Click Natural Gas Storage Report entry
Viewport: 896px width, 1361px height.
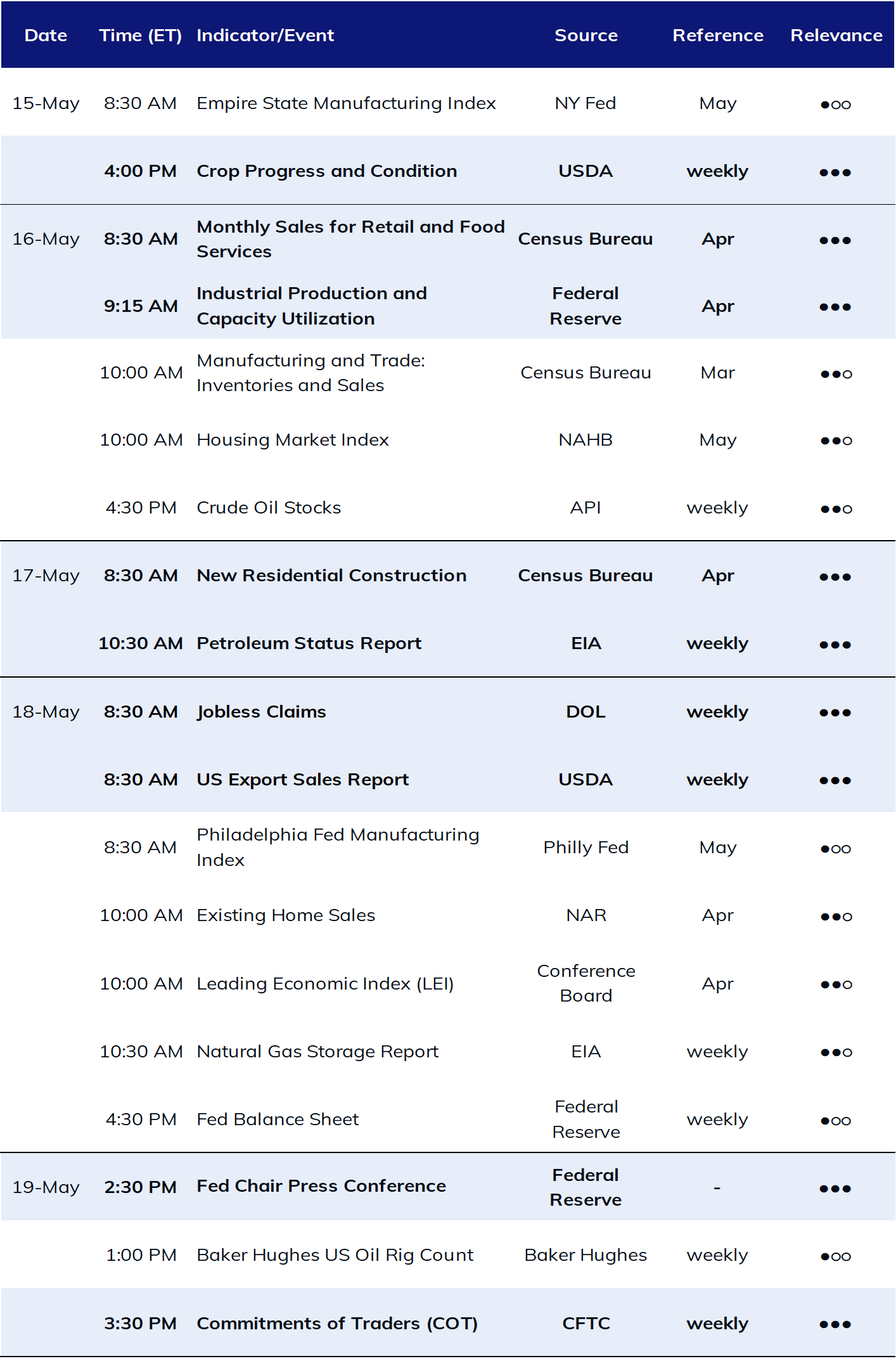[317, 1052]
